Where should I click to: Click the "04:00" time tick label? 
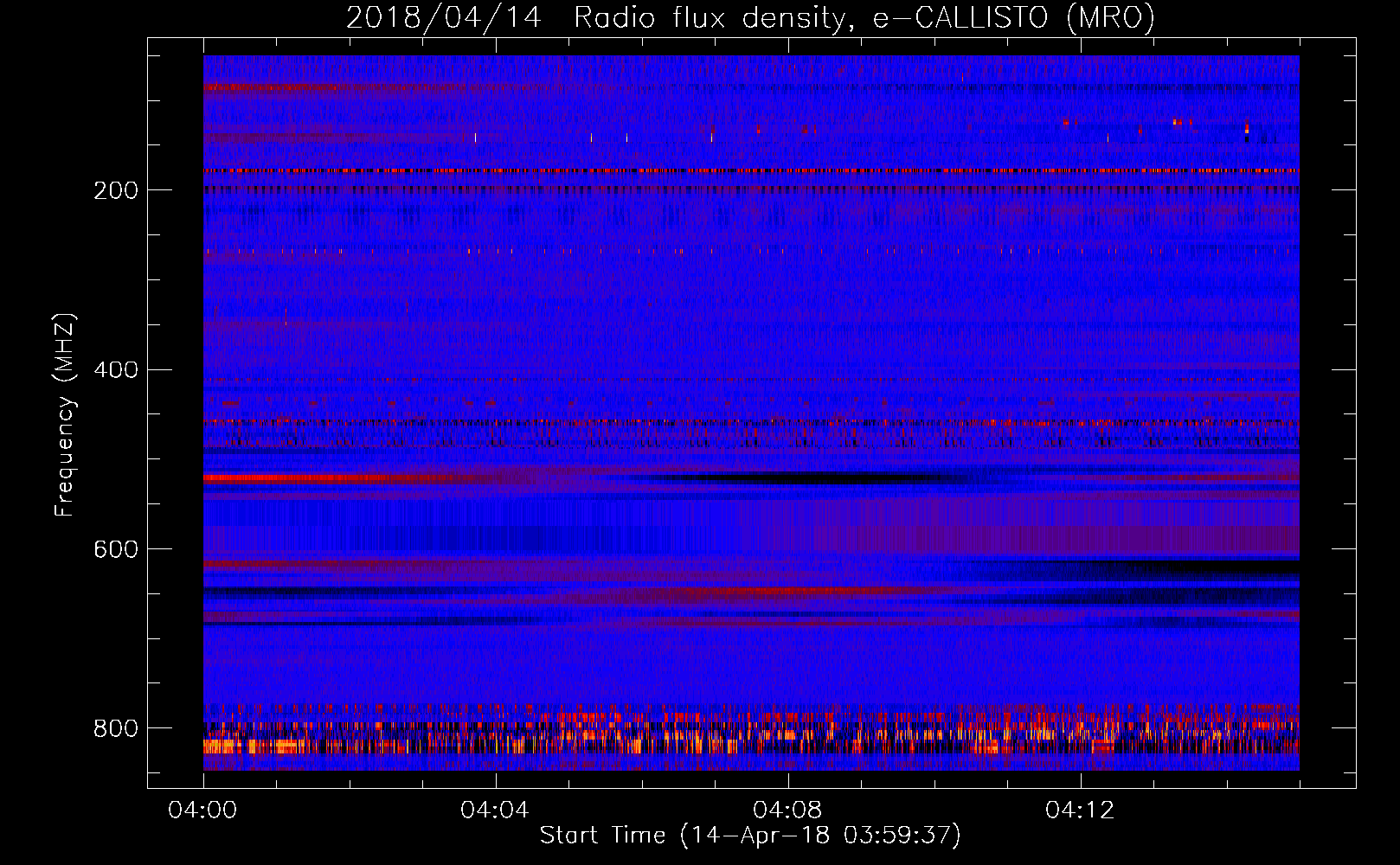(203, 811)
